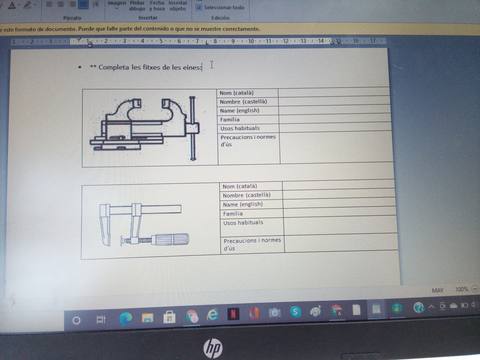Click 'Nombre (castellà)' in the first table
The image size is (480, 360).
tap(243, 102)
